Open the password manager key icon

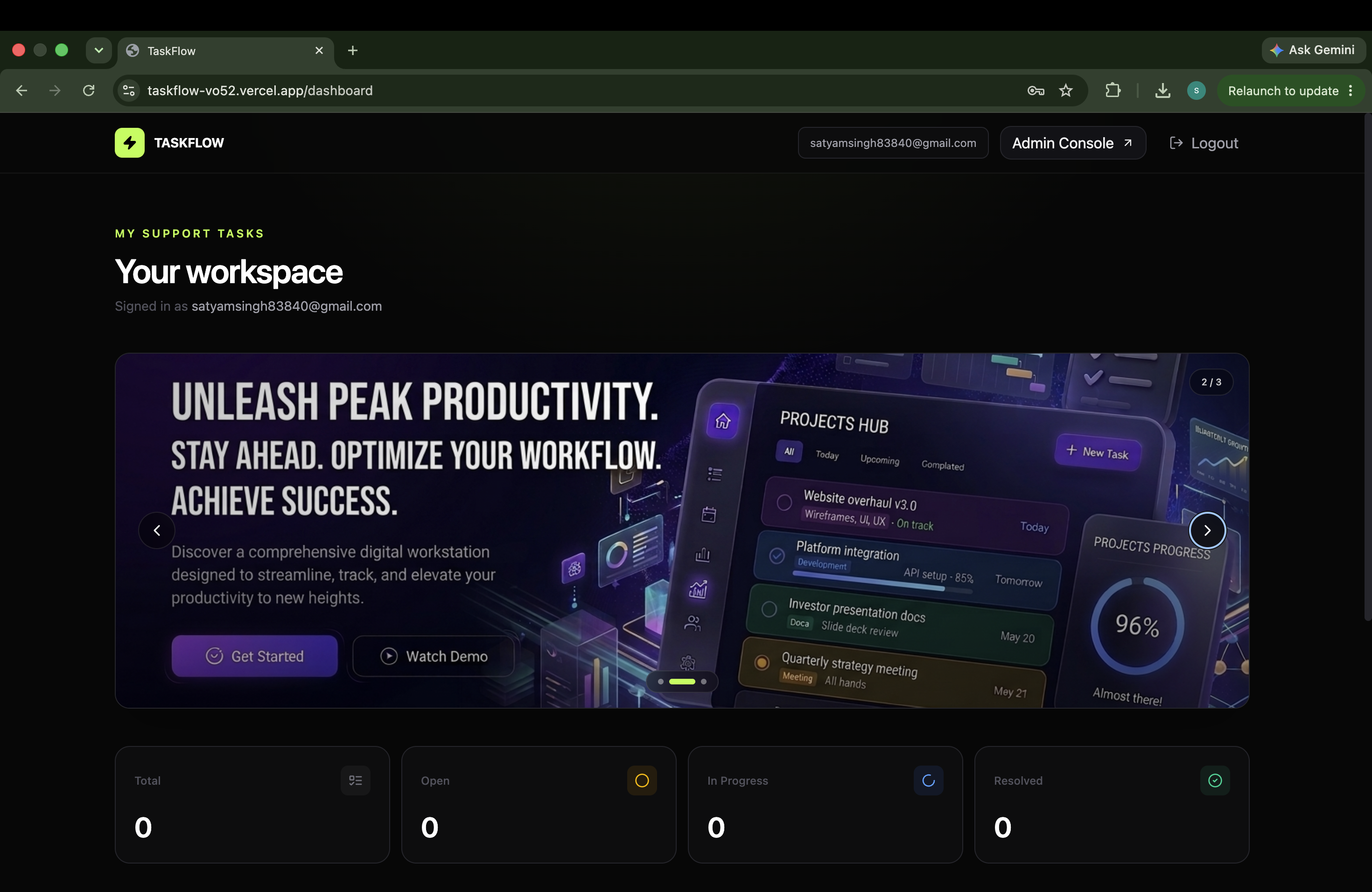tap(1036, 91)
